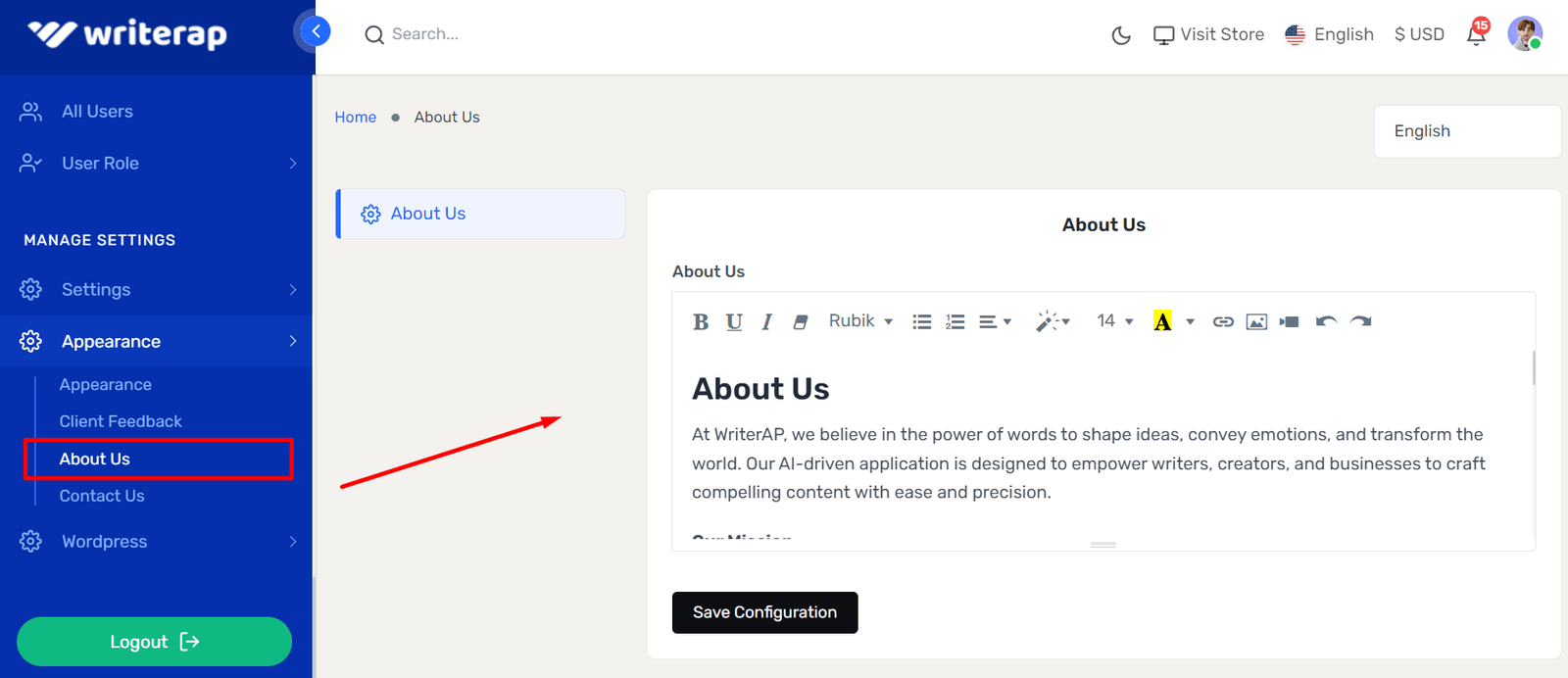Image resolution: width=1568 pixels, height=678 pixels.
Task: Click the writerap logo
Action: (x=127, y=34)
